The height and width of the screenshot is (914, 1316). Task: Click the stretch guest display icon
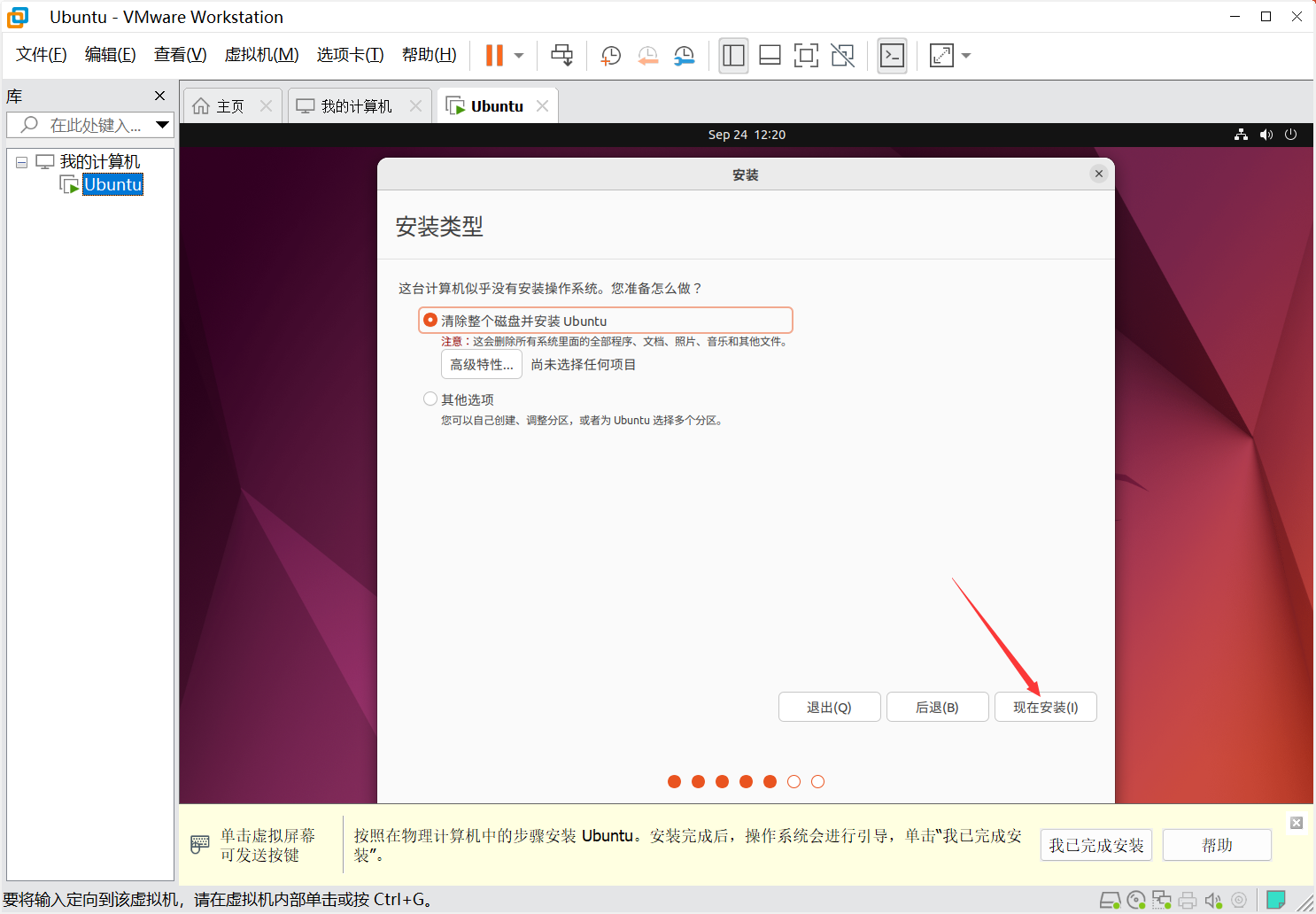941,55
